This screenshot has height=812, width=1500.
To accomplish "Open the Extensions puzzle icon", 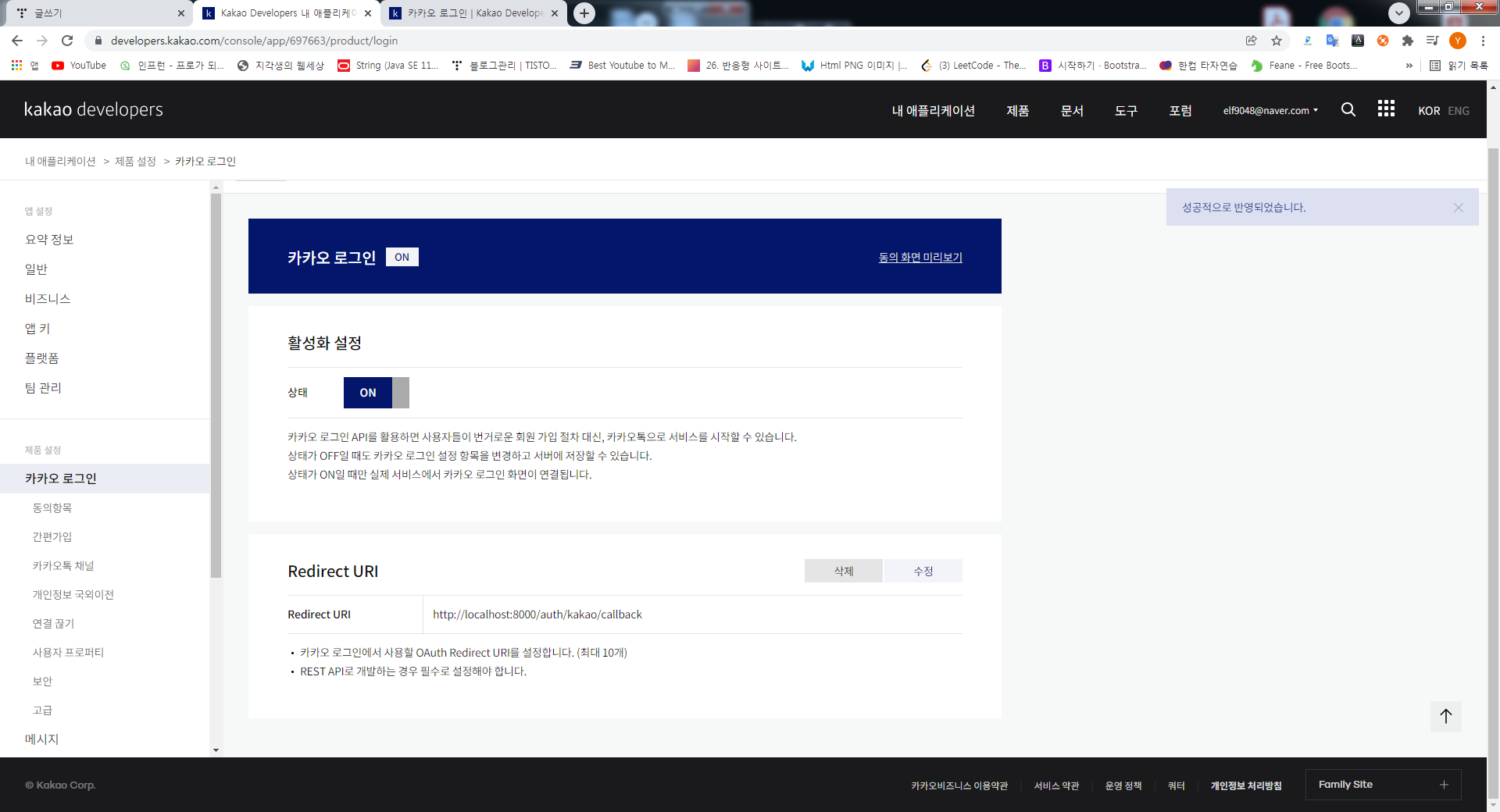I will [x=1408, y=41].
